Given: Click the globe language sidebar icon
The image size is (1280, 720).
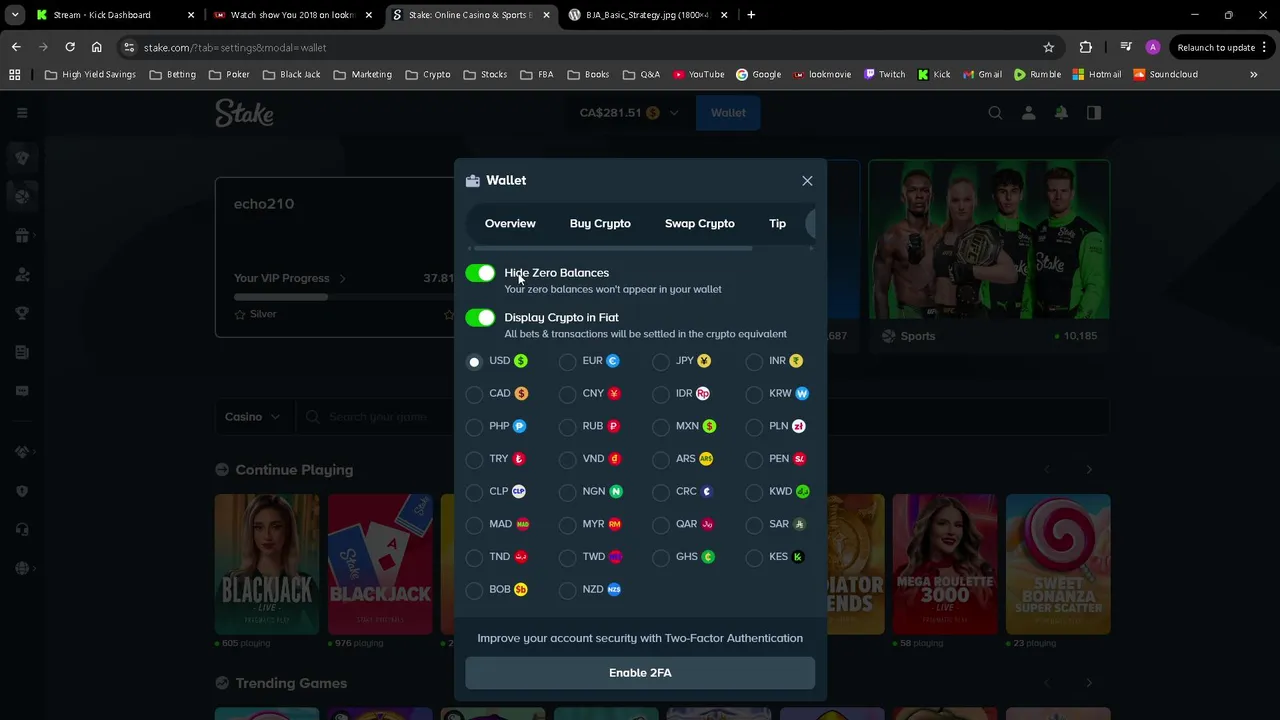Looking at the screenshot, I should point(22,568).
